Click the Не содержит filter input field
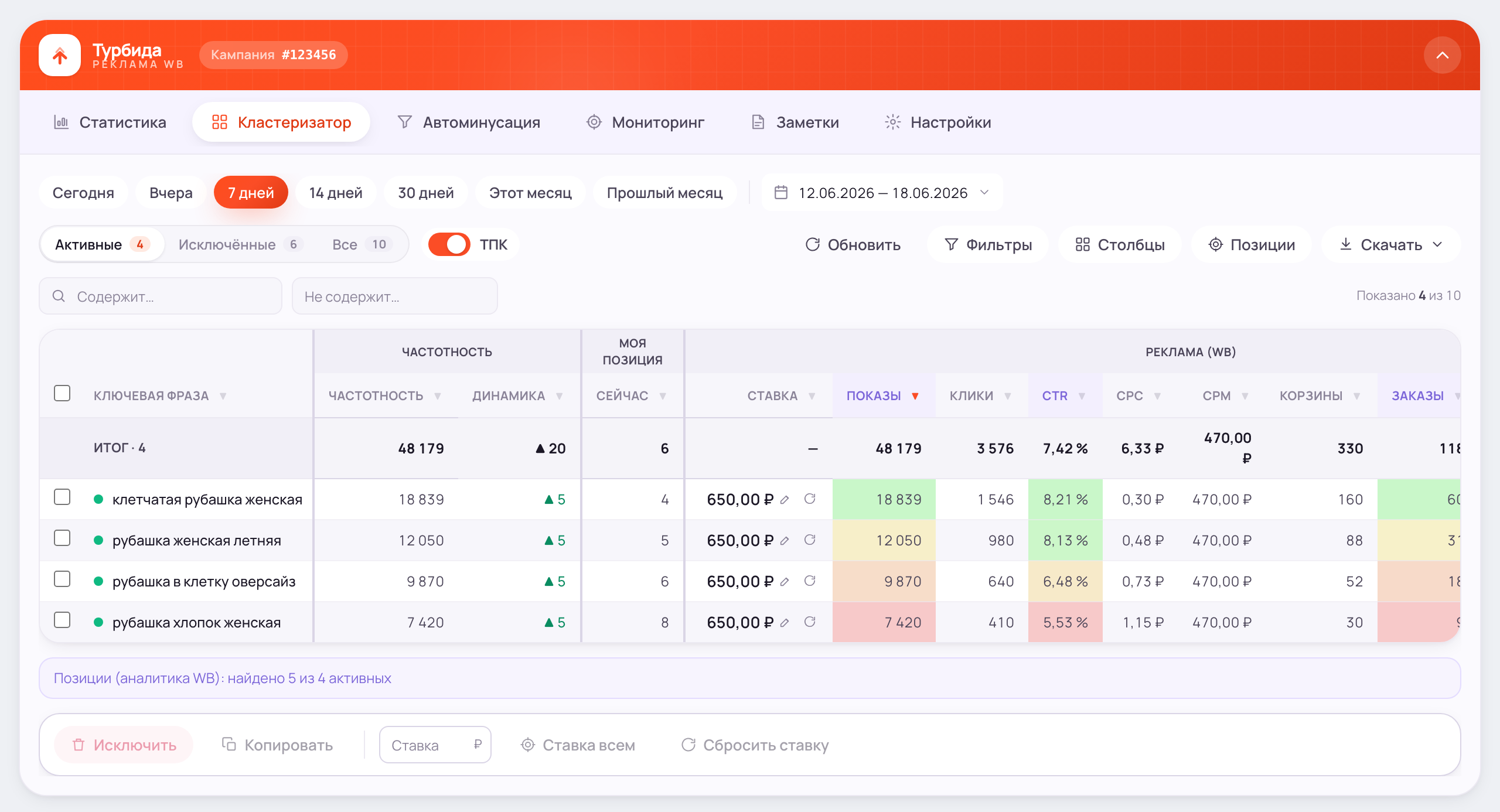Screen dimensions: 1500x812 point(395,296)
